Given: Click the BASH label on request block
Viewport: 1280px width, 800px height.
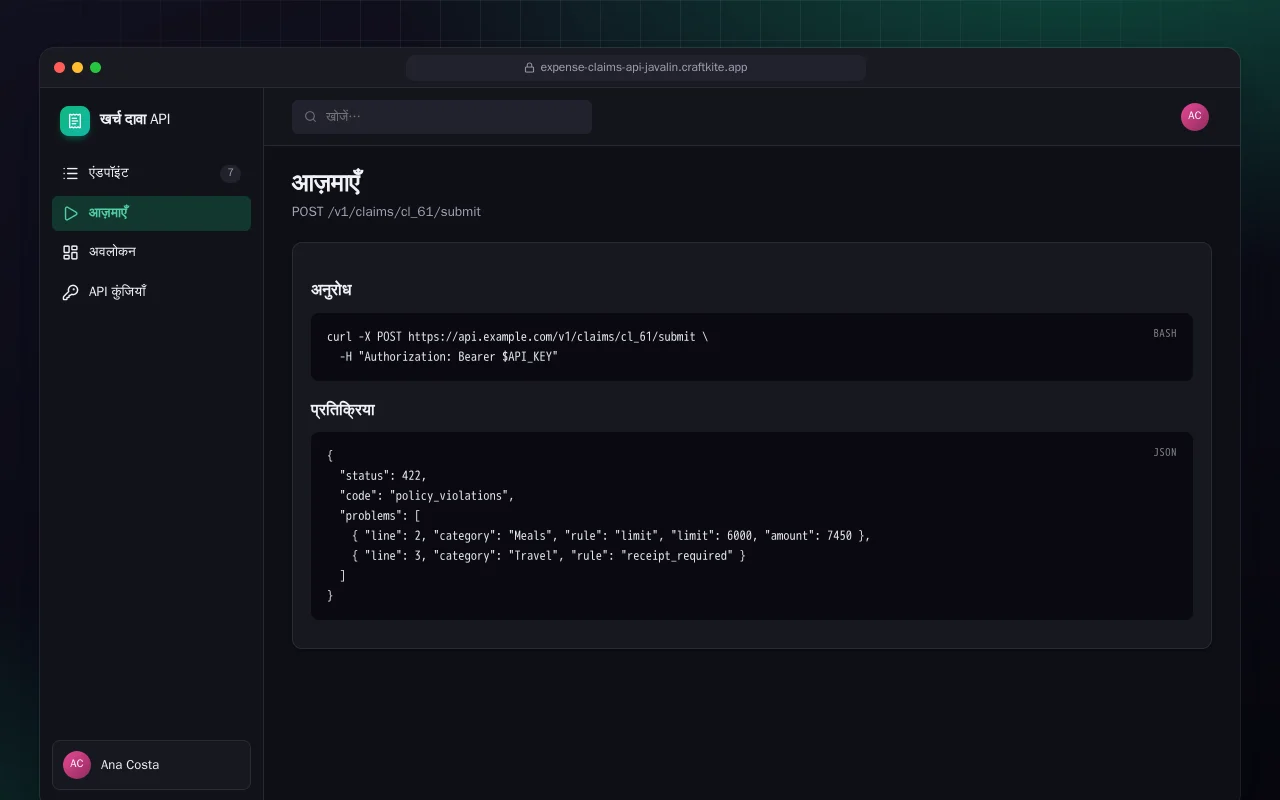Looking at the screenshot, I should (x=1165, y=333).
